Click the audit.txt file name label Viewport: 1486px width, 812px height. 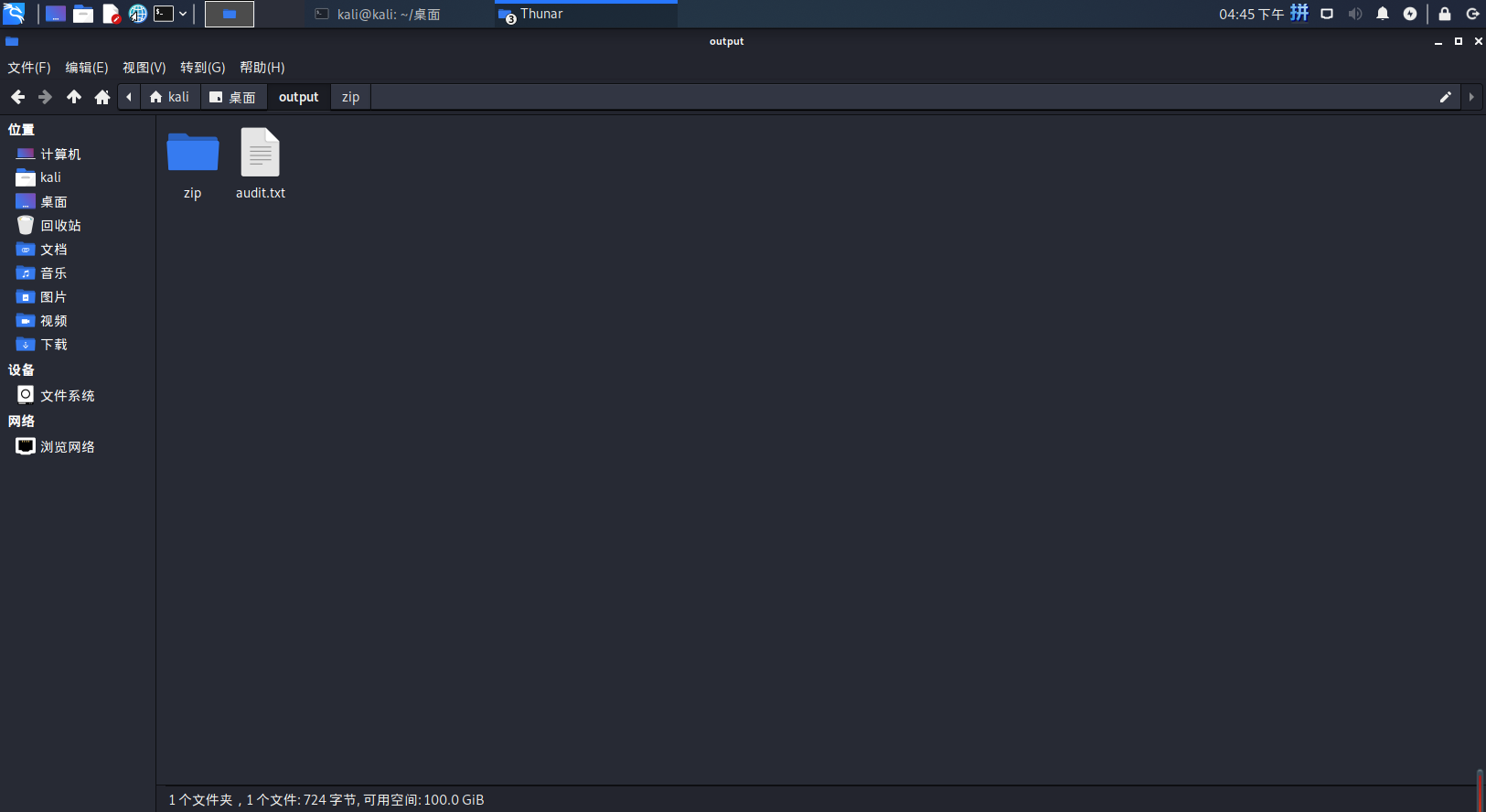[x=261, y=193]
